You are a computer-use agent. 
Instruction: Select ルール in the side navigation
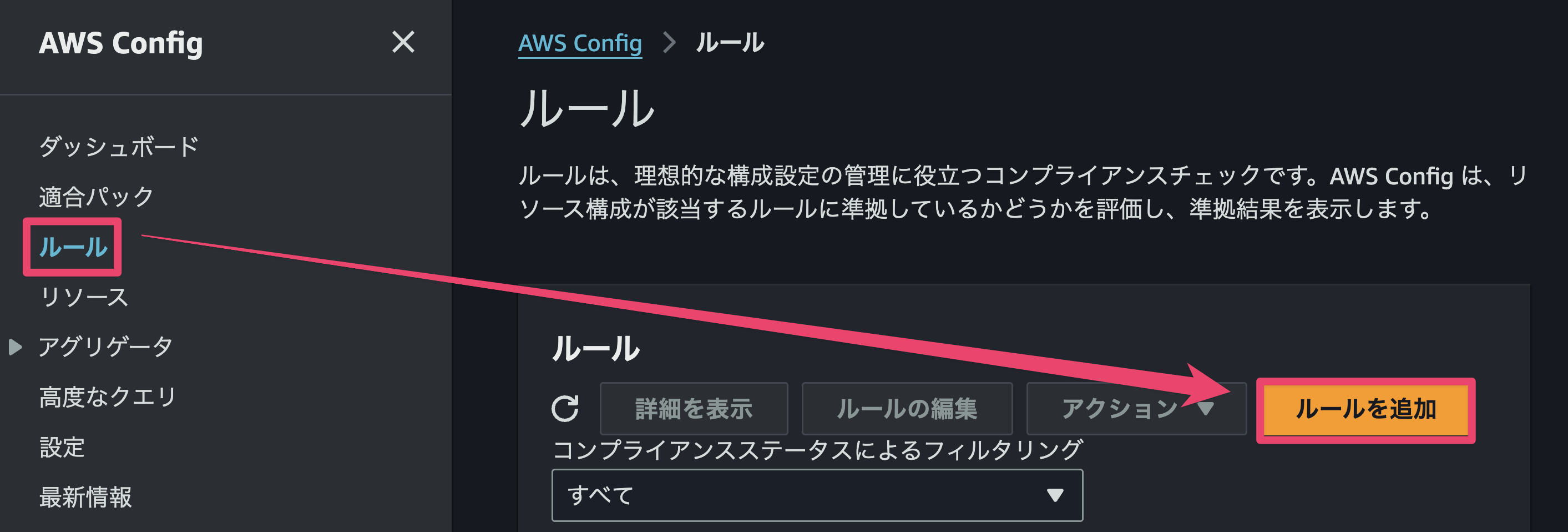click(x=73, y=247)
